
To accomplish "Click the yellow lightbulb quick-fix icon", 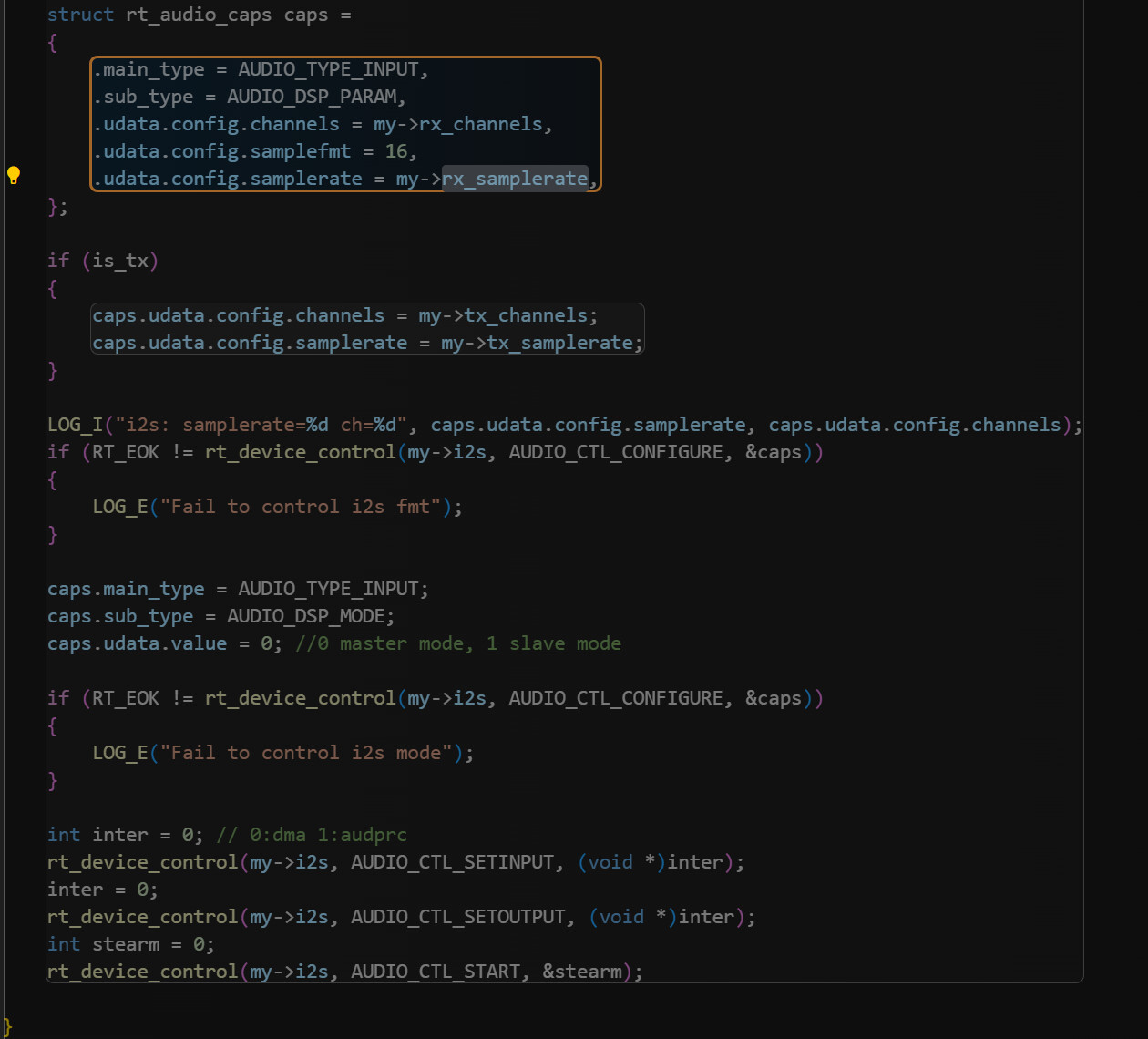I will pyautogui.click(x=14, y=175).
